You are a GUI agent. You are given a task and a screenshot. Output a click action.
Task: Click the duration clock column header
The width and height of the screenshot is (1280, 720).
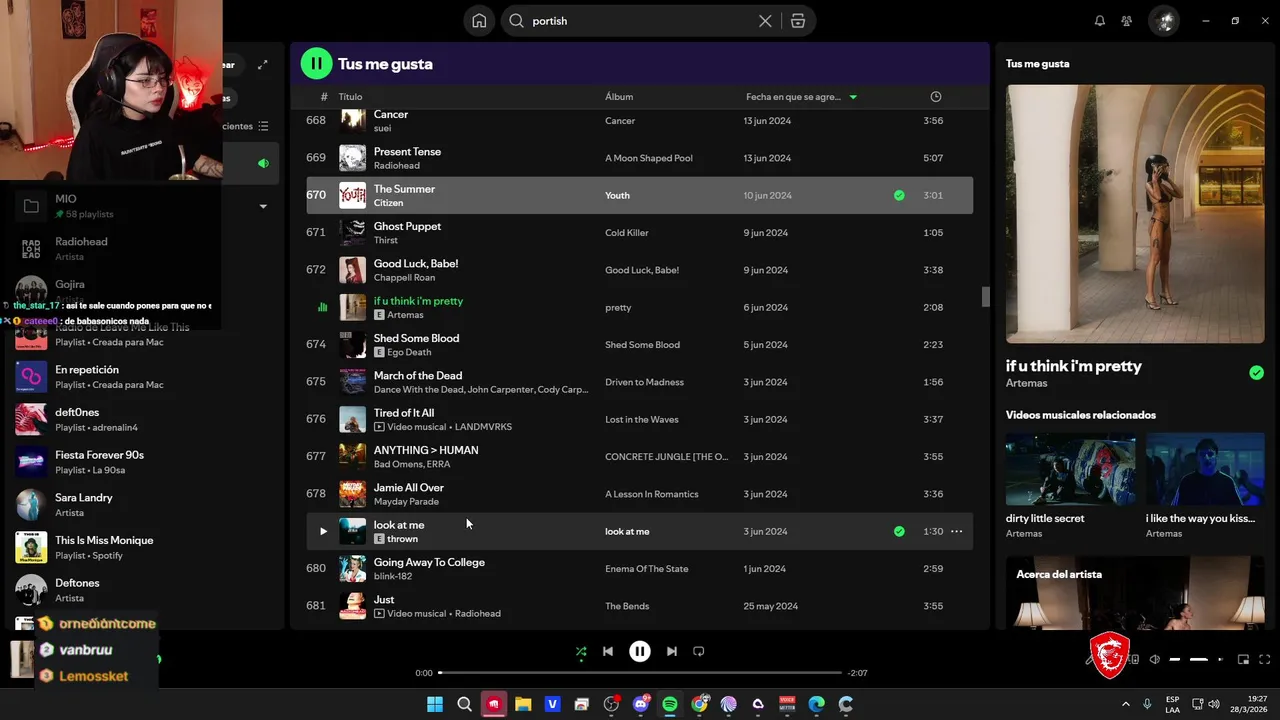(x=936, y=97)
